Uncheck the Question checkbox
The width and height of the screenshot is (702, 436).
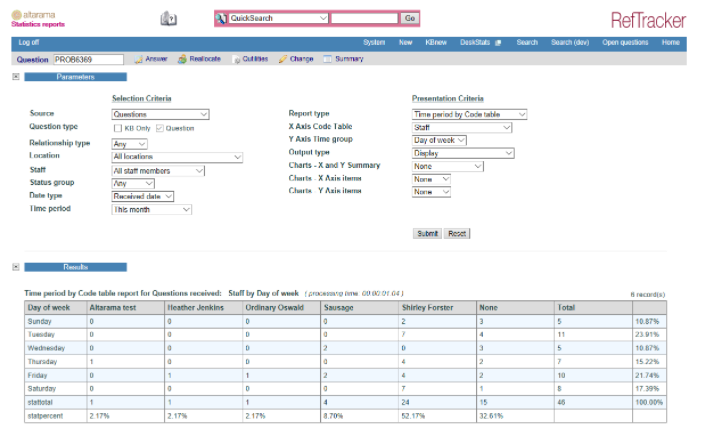[x=159, y=128]
